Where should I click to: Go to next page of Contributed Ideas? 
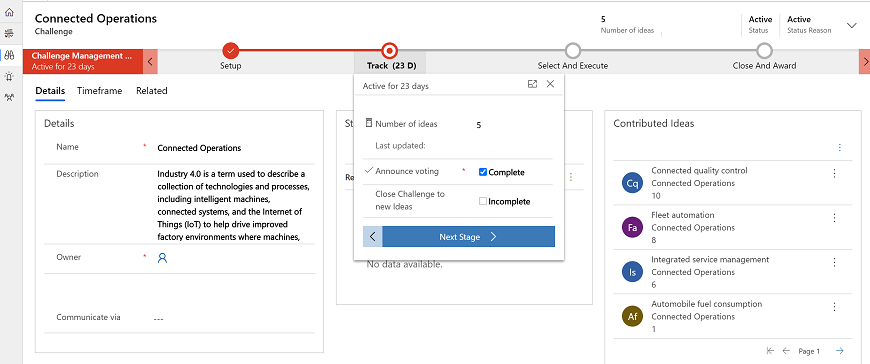pos(839,351)
